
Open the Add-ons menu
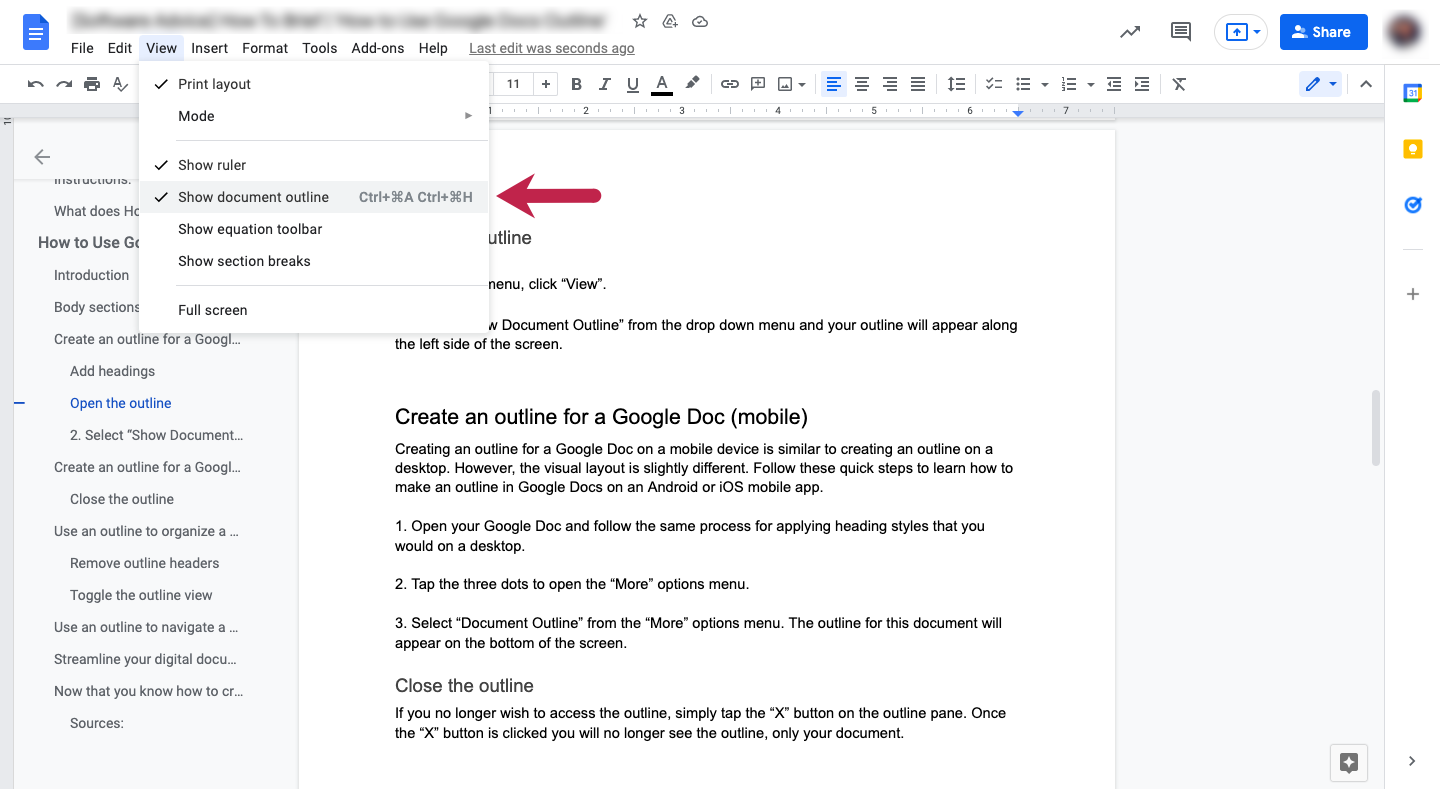coord(378,47)
